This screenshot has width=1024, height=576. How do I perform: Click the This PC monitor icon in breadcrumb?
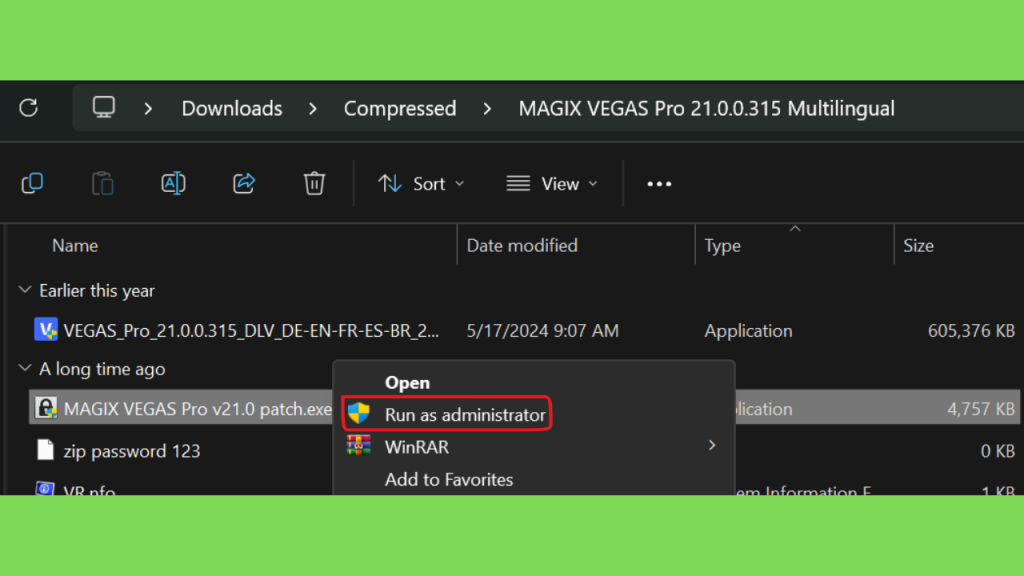(x=104, y=107)
